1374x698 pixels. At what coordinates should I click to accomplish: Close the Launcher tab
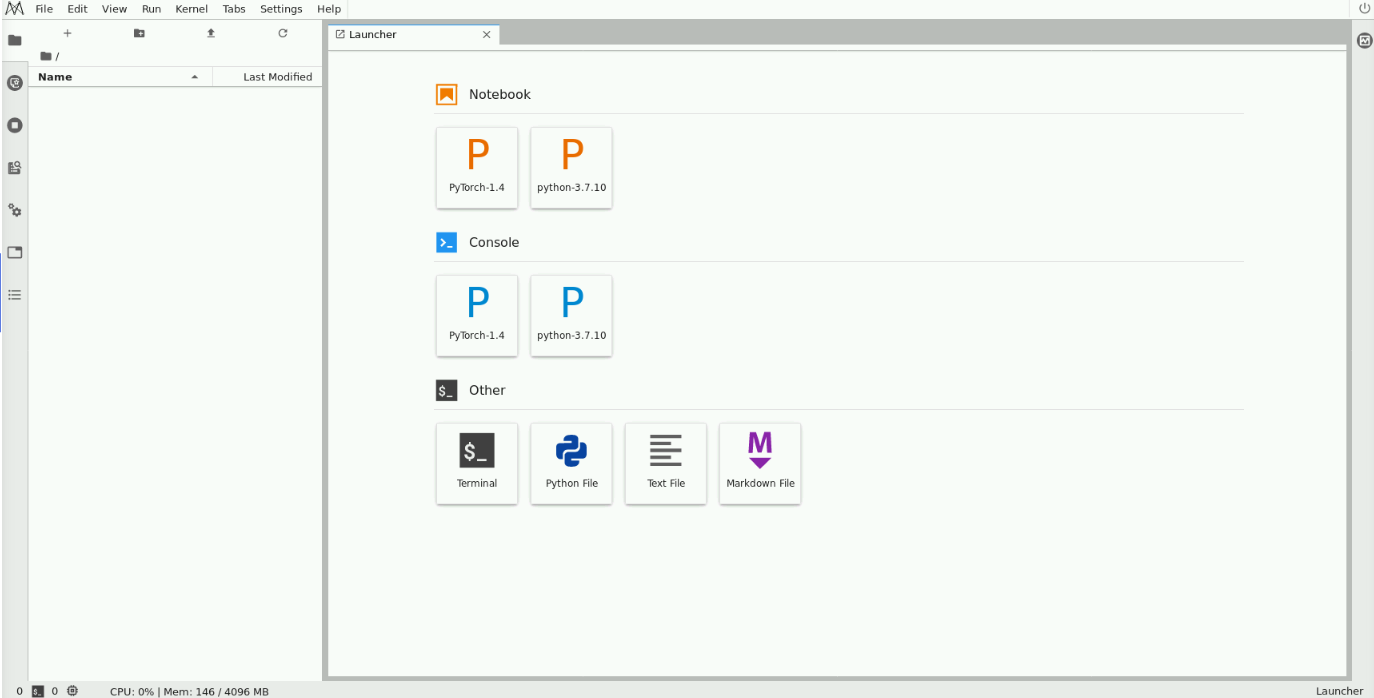pyautogui.click(x=487, y=34)
